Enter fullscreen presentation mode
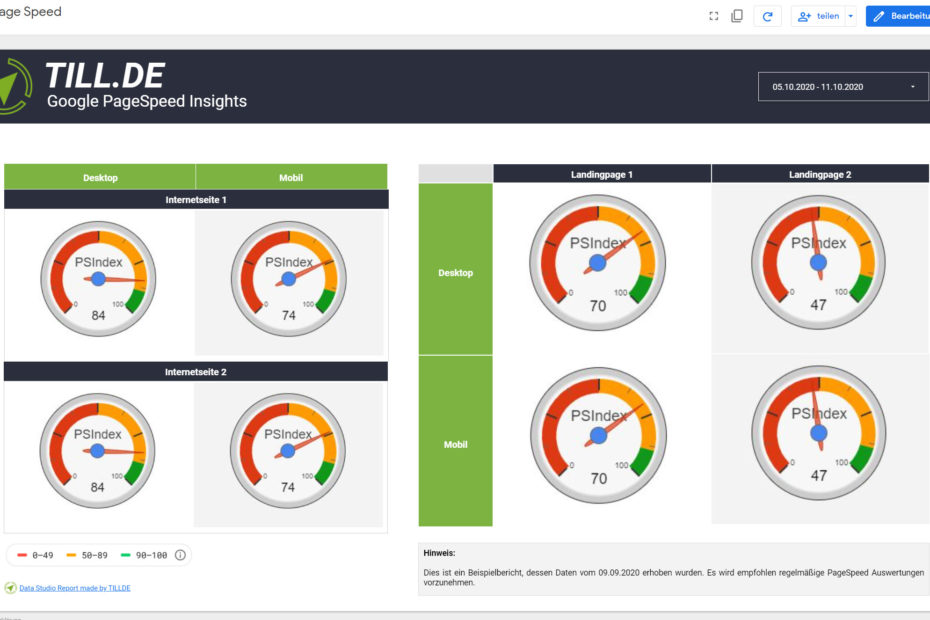The height and width of the screenshot is (620, 930). click(x=714, y=16)
